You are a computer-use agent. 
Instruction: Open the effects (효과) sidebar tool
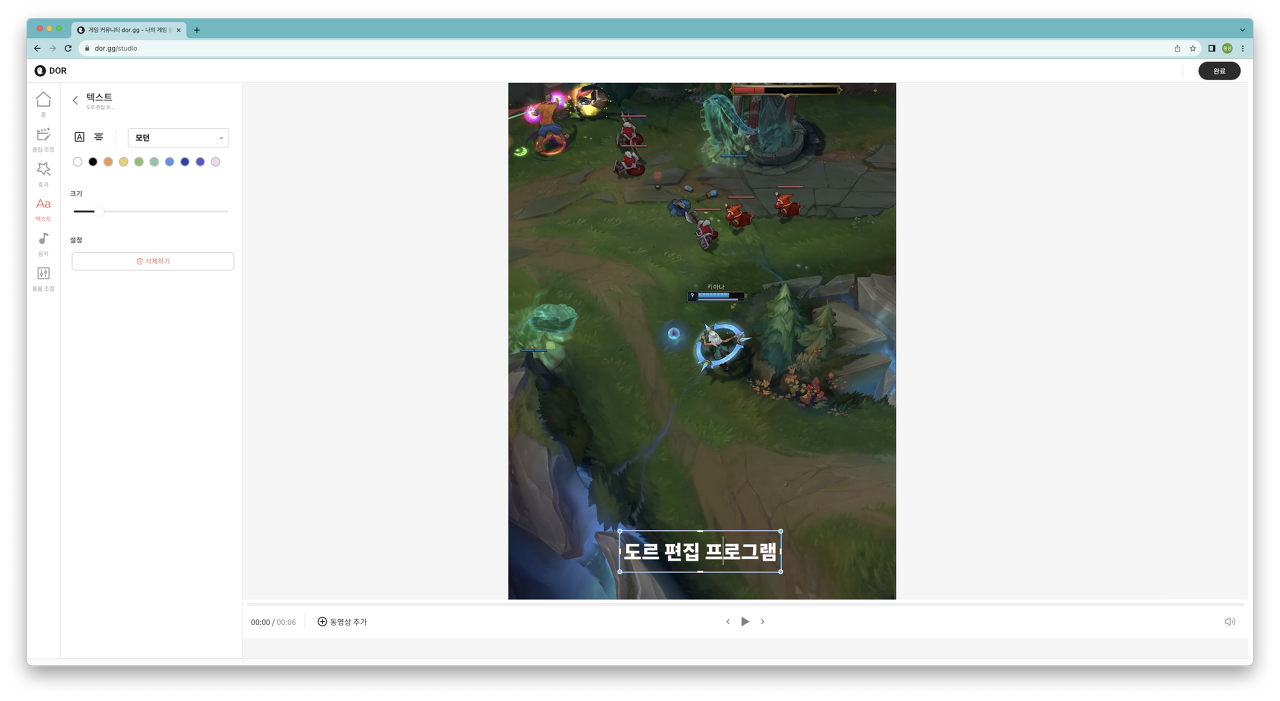43,173
